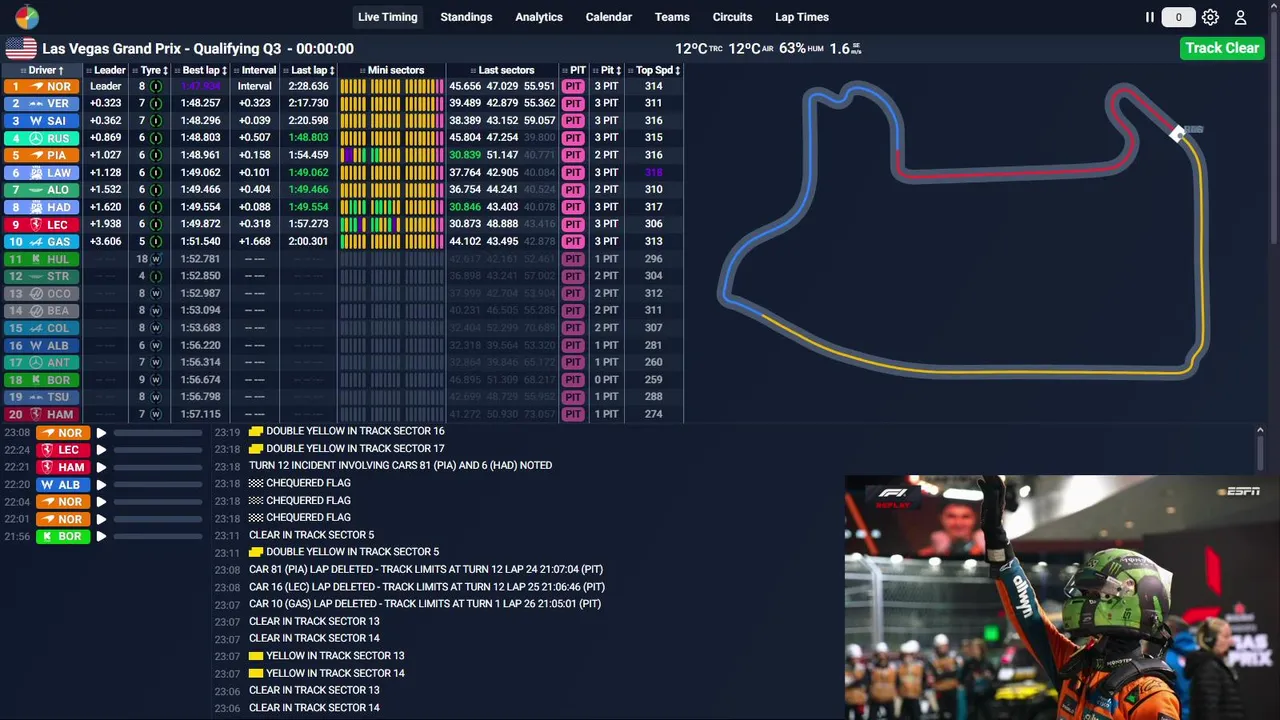
Task: Play the 21:56 BOR team radio
Action: coord(100,536)
